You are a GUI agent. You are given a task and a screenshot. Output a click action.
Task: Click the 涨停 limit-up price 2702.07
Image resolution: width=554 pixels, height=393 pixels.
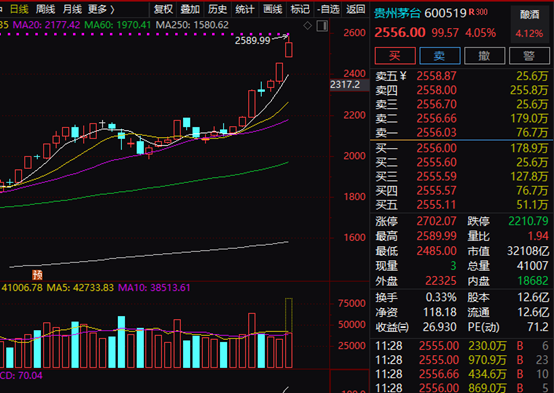436,221
